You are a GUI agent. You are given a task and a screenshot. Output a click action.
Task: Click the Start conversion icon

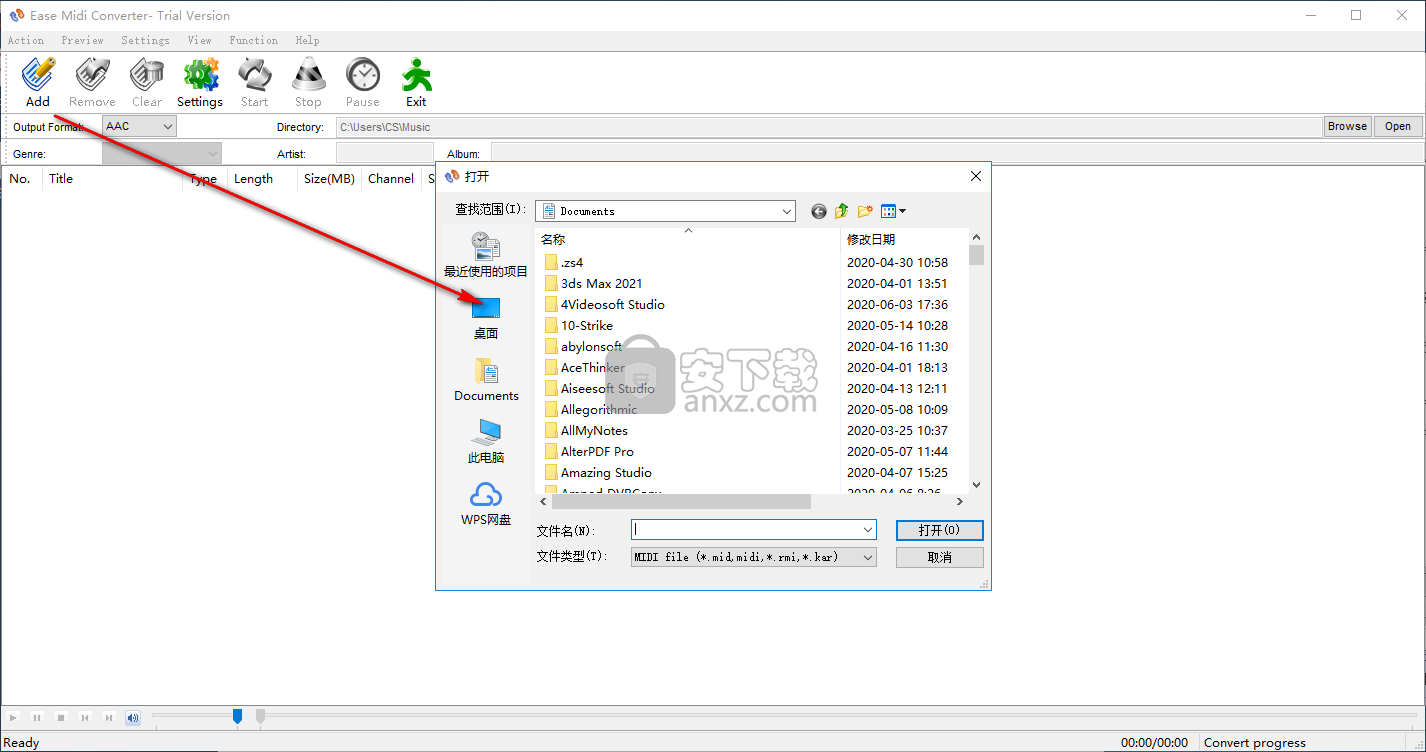(x=254, y=82)
